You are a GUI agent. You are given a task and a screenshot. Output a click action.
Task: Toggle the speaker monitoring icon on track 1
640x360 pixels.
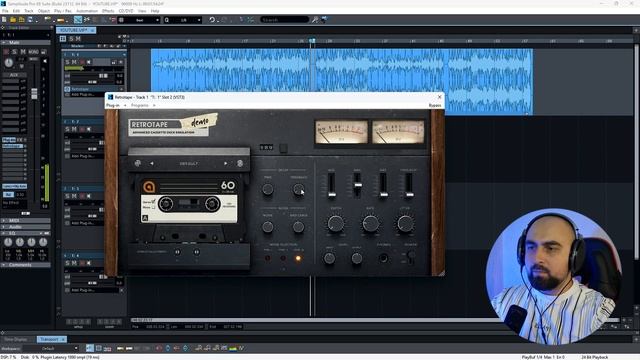point(89,62)
